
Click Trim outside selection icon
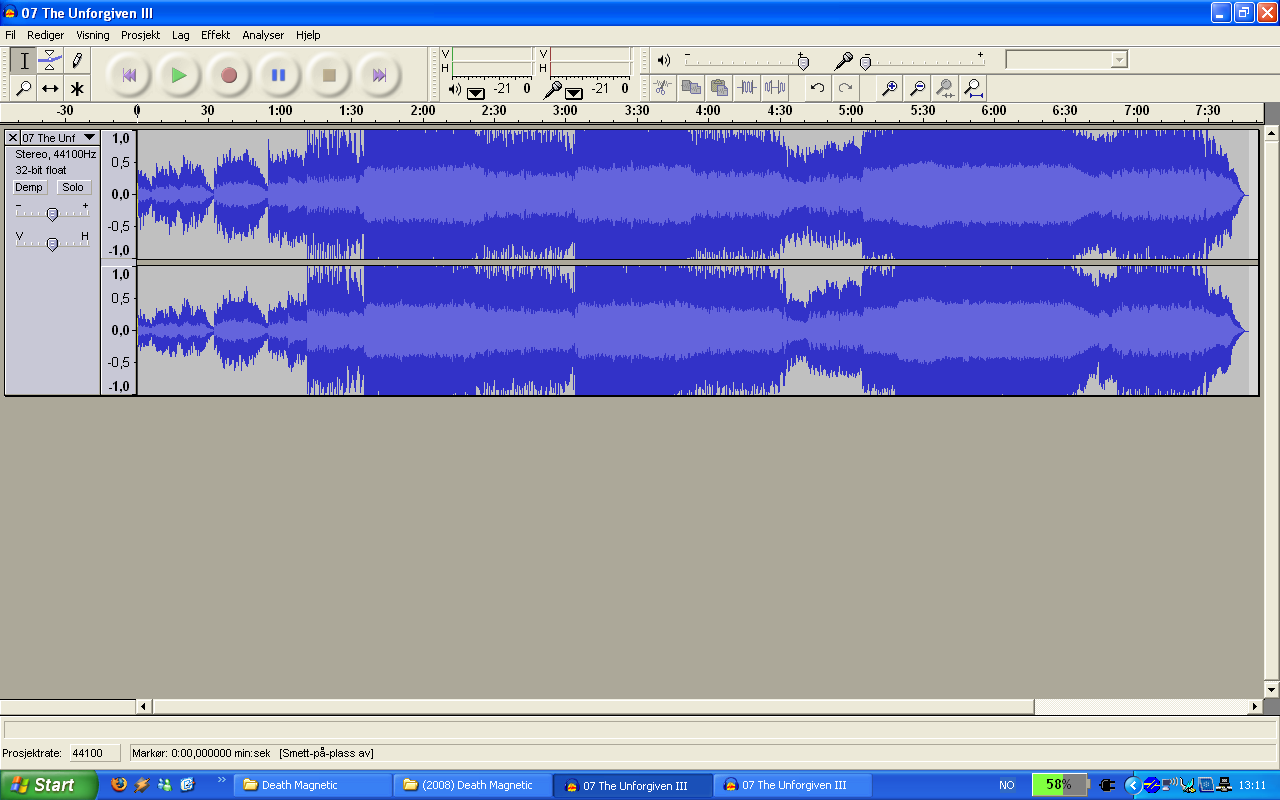pyautogui.click(x=747, y=88)
